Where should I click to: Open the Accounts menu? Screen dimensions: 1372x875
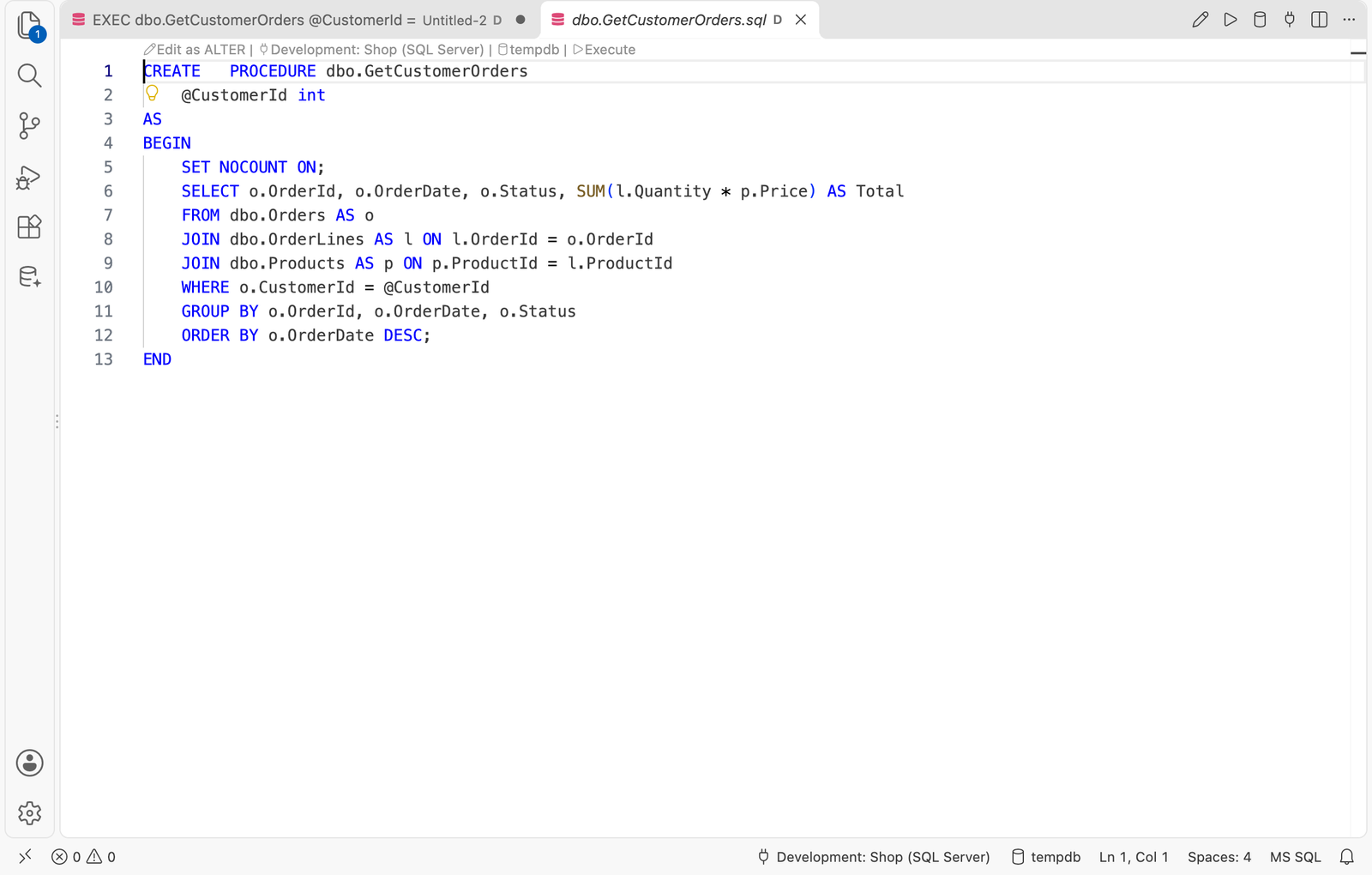(30, 763)
